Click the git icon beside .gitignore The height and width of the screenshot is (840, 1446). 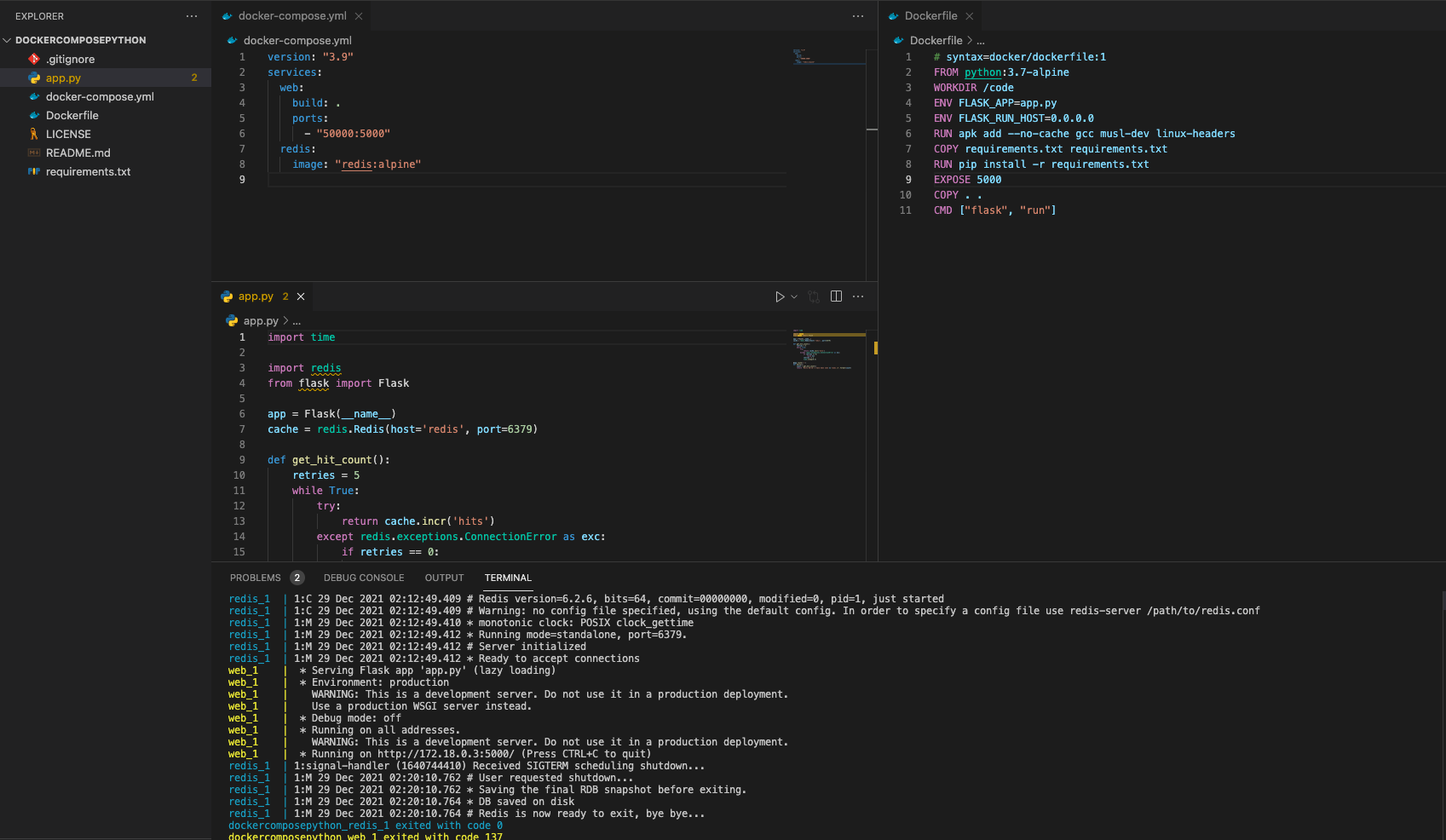click(x=34, y=59)
